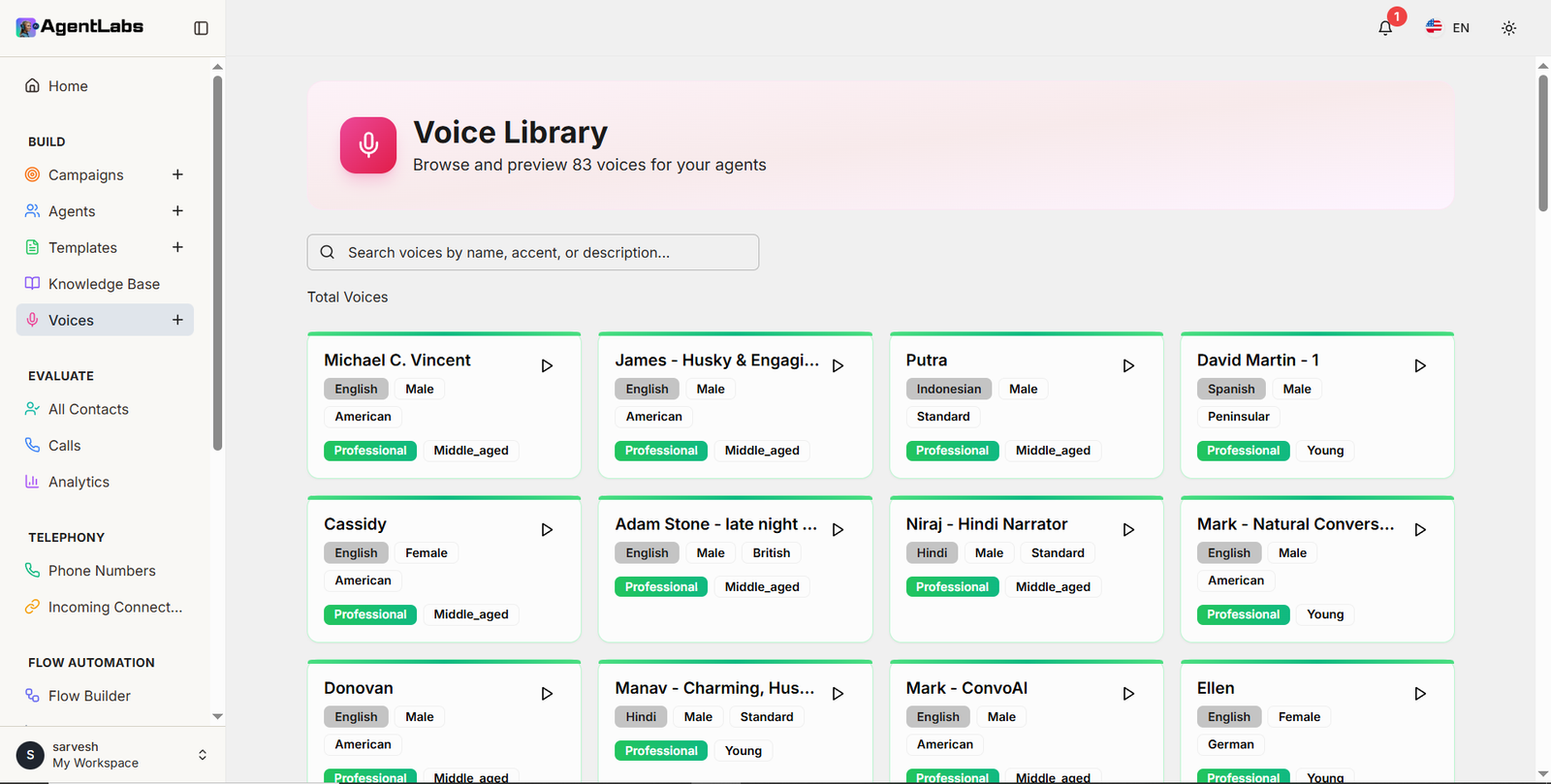The height and width of the screenshot is (784, 1551).
Task: Play David Martin - 1 voice preview
Action: [x=1419, y=366]
